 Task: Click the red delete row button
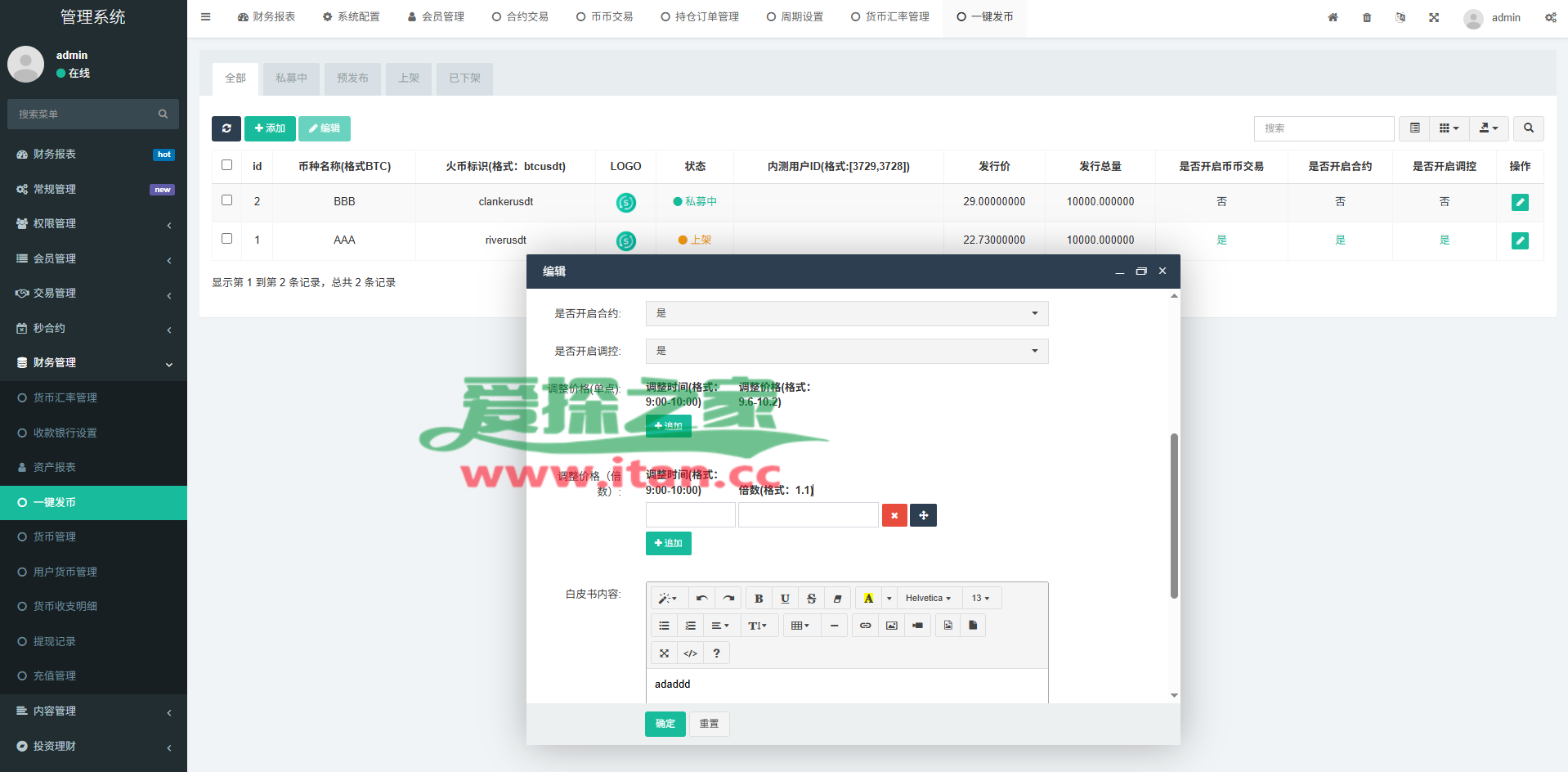(894, 515)
